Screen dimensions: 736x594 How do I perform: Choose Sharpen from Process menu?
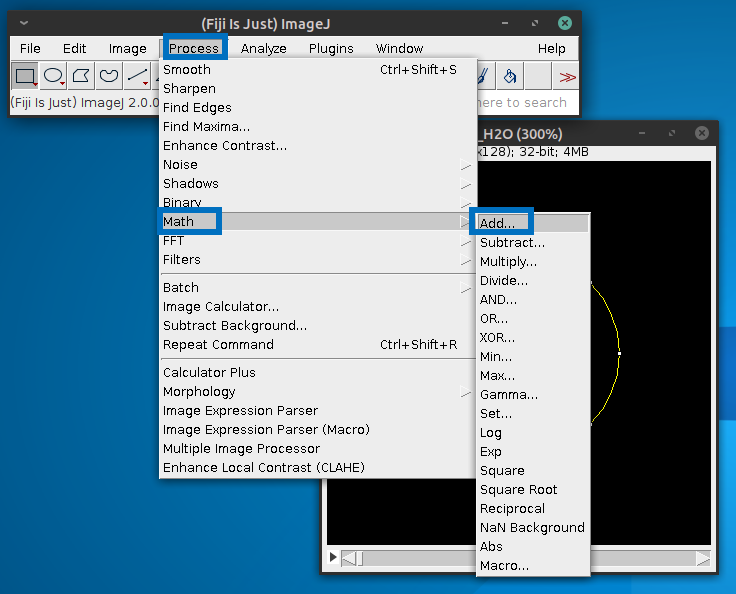(318, 88)
